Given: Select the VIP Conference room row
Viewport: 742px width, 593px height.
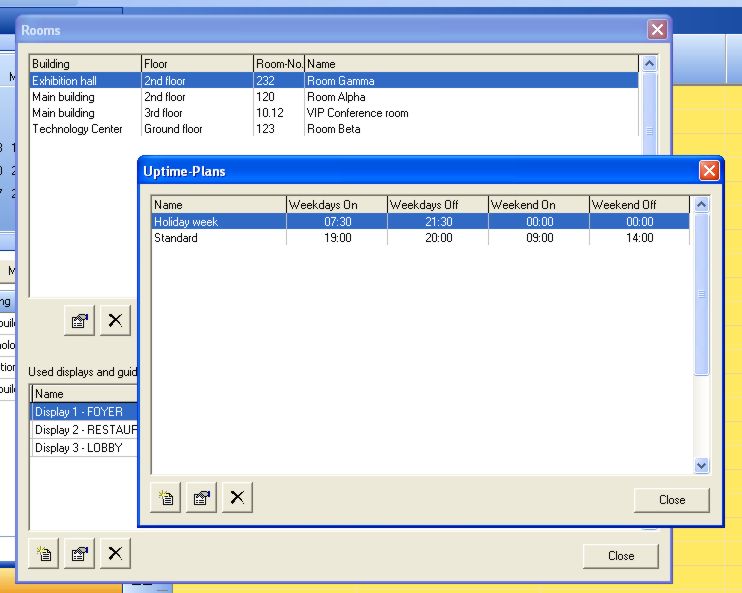Looking at the screenshot, I should point(357,113).
